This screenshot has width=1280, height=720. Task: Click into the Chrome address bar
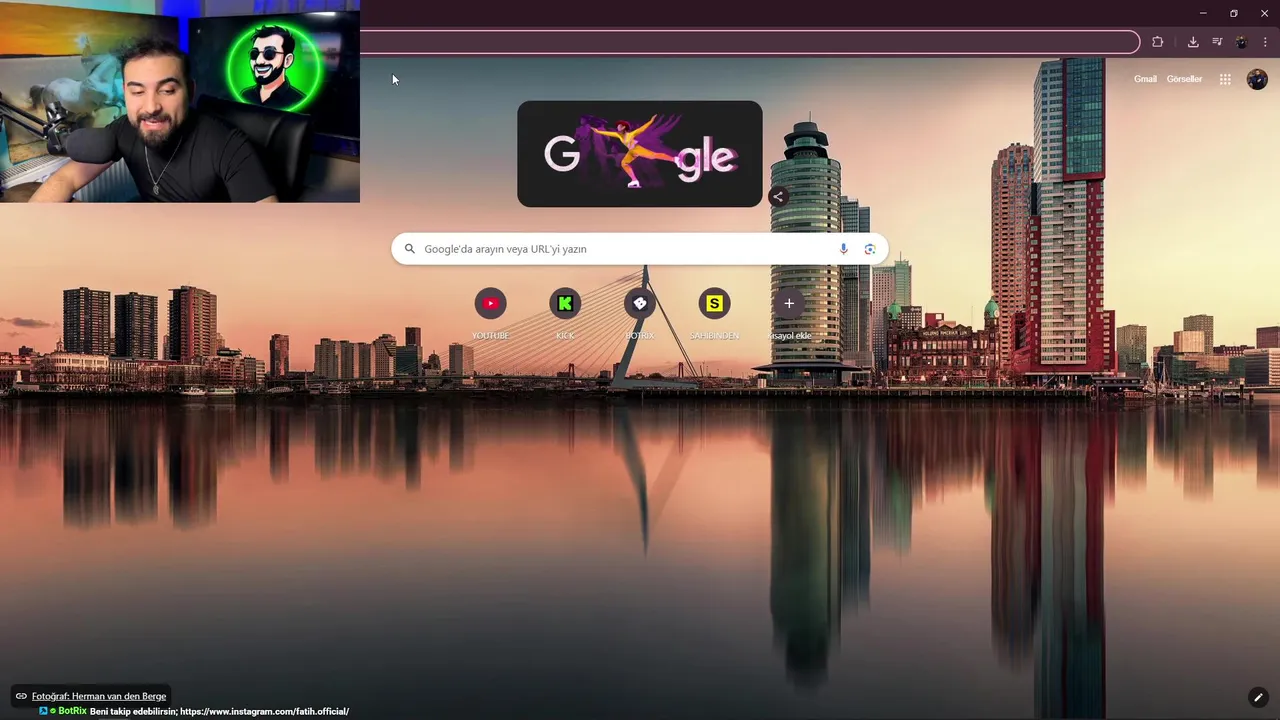(748, 42)
